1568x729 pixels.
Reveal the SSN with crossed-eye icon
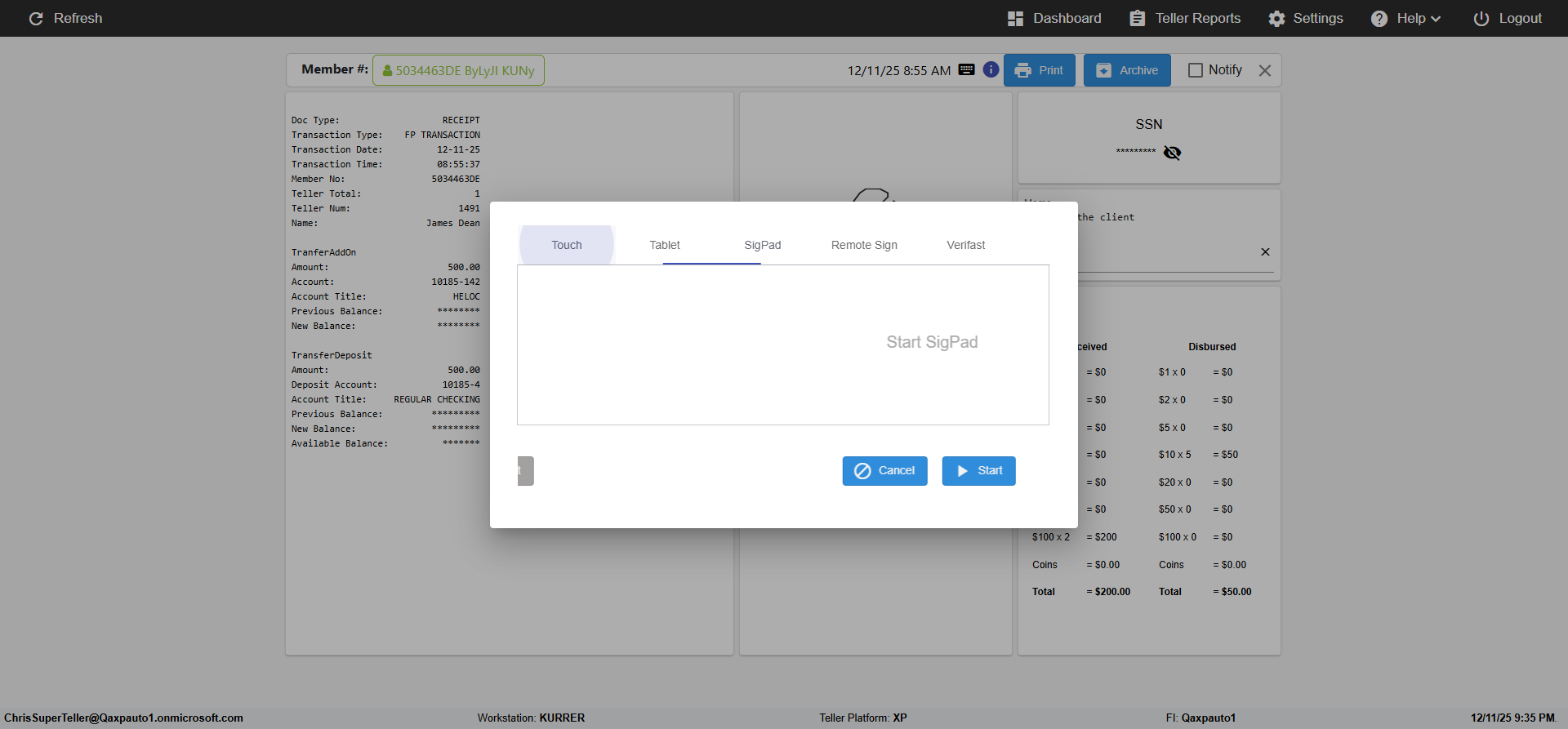tap(1172, 153)
